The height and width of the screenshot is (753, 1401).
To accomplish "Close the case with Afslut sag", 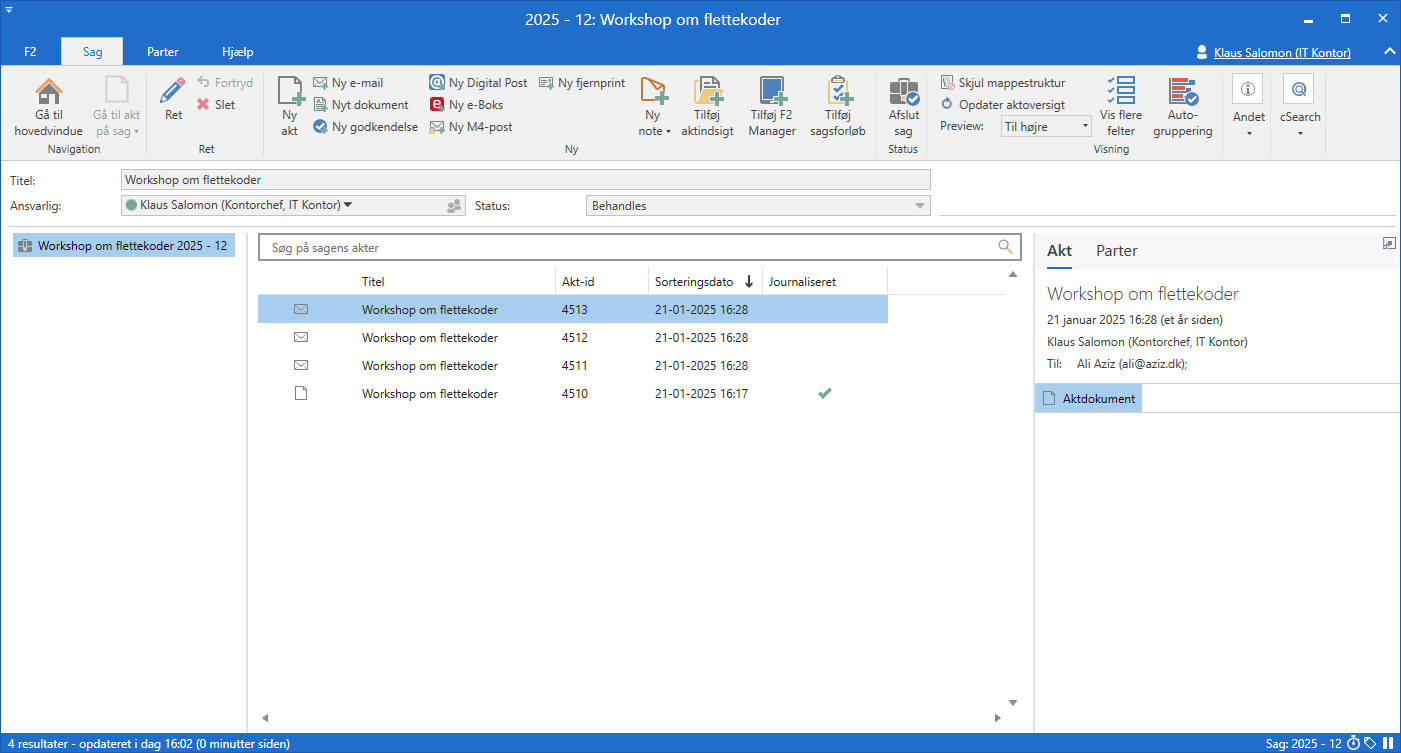I will click(x=903, y=107).
